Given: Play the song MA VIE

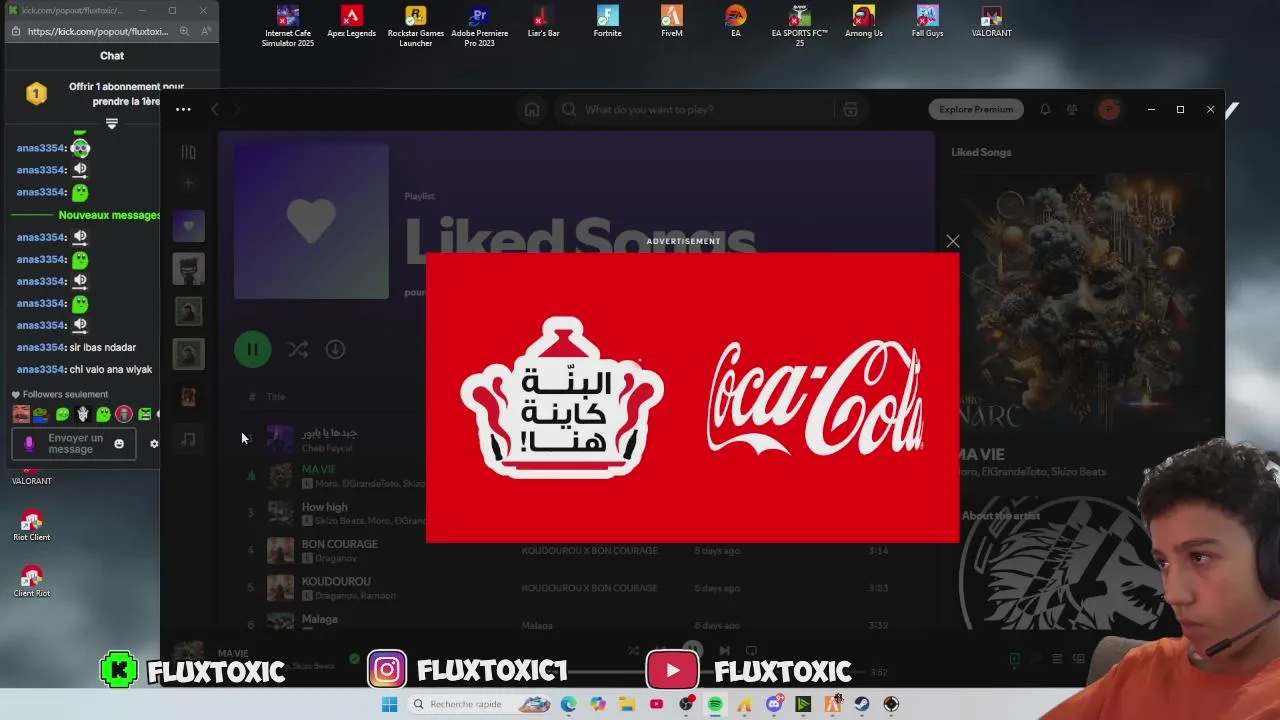Looking at the screenshot, I should coord(319,469).
